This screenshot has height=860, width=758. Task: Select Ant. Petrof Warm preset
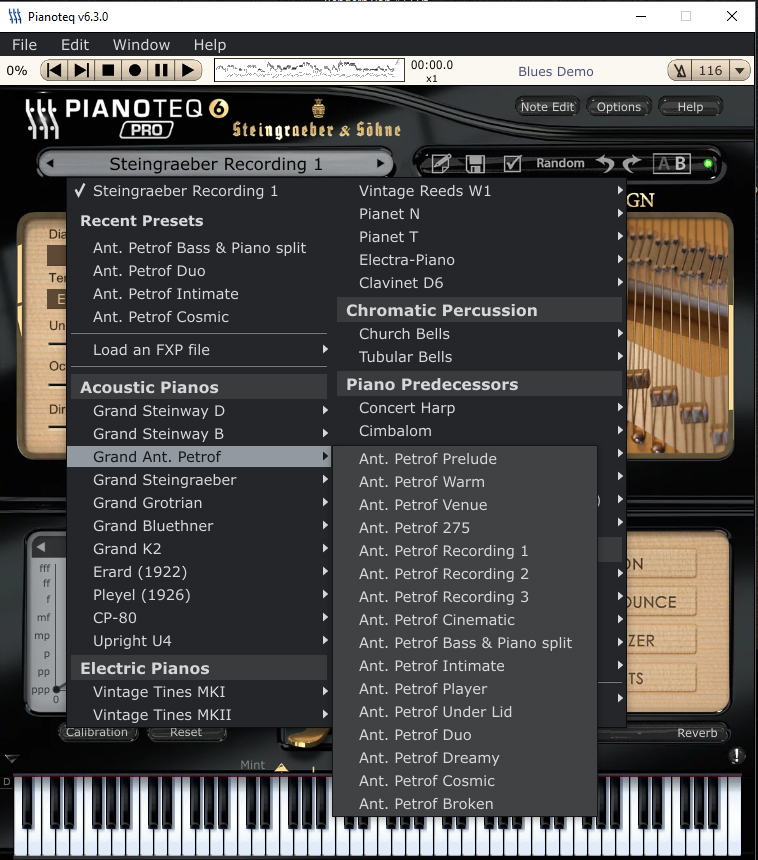coord(465,482)
